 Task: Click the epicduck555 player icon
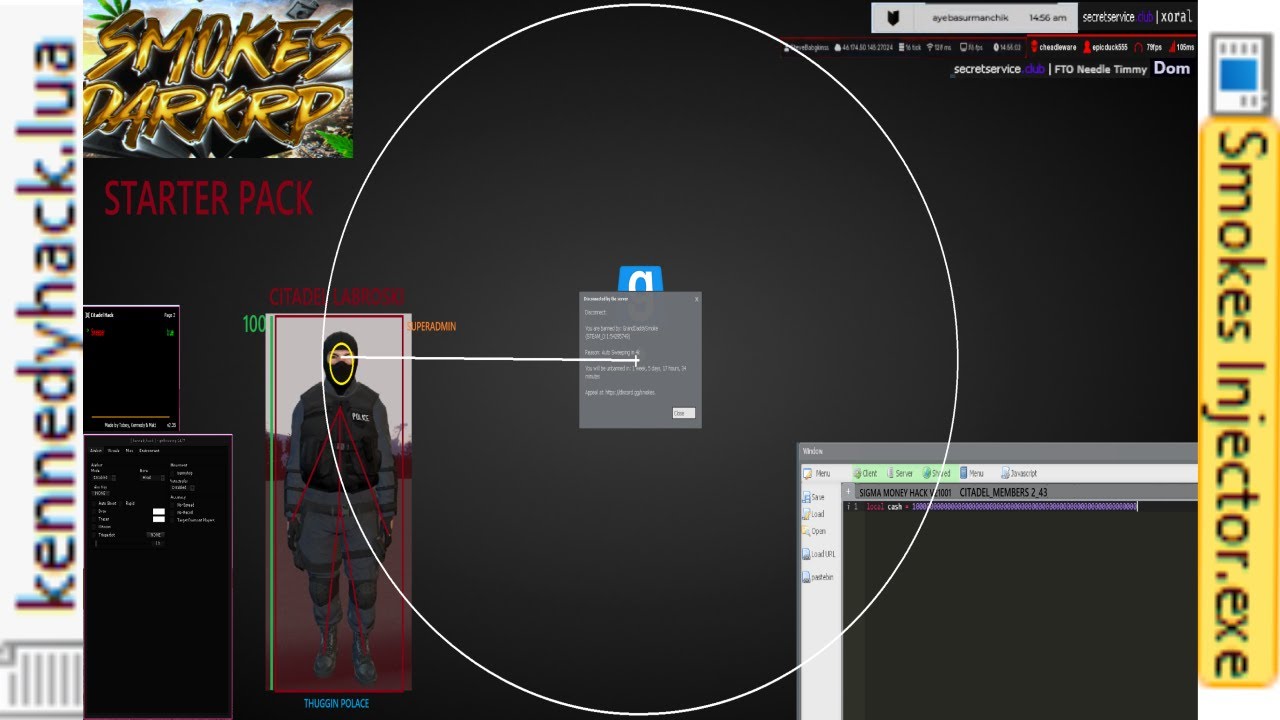pyautogui.click(x=1086, y=47)
